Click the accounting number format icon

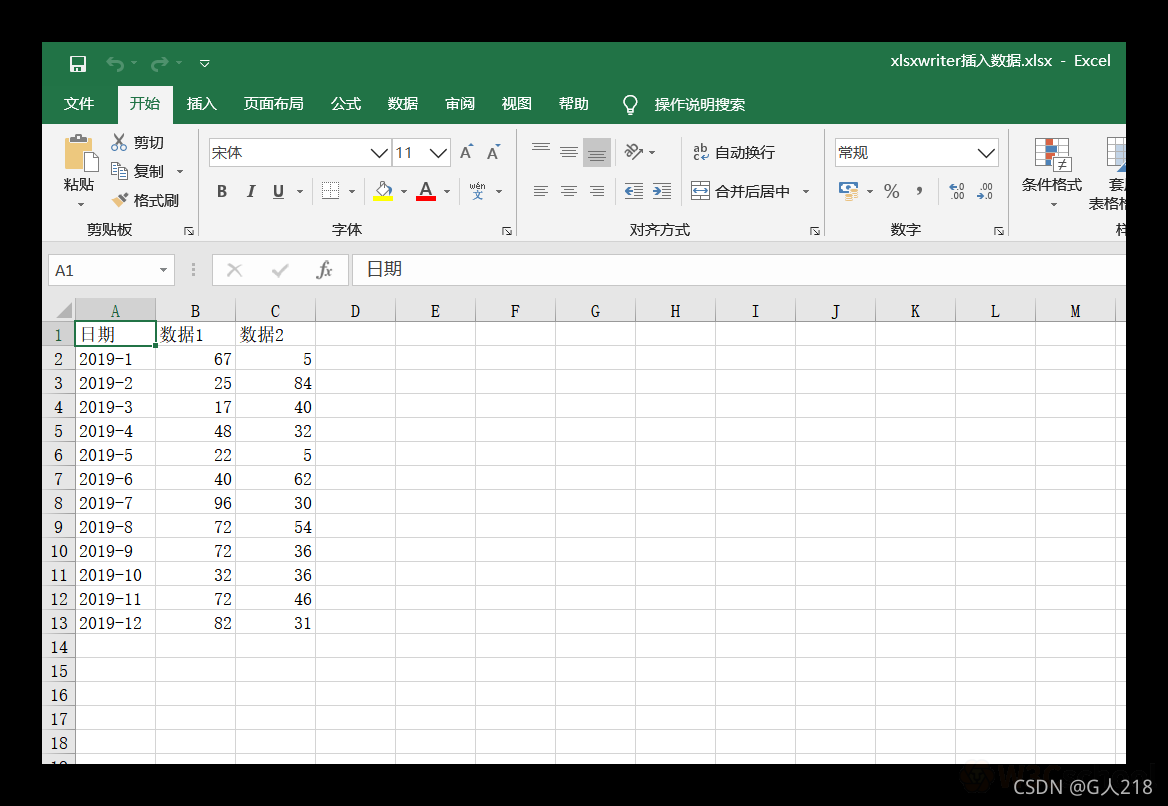(848, 191)
